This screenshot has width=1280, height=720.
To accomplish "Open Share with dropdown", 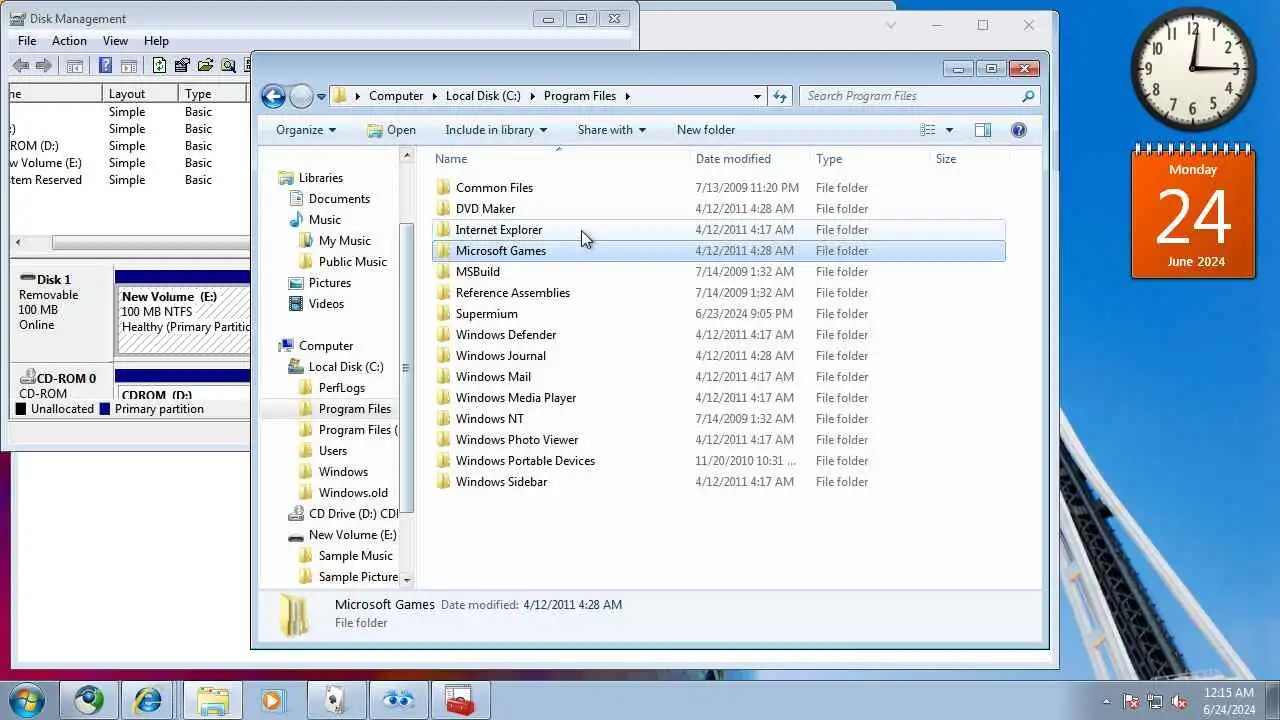I will [x=611, y=130].
